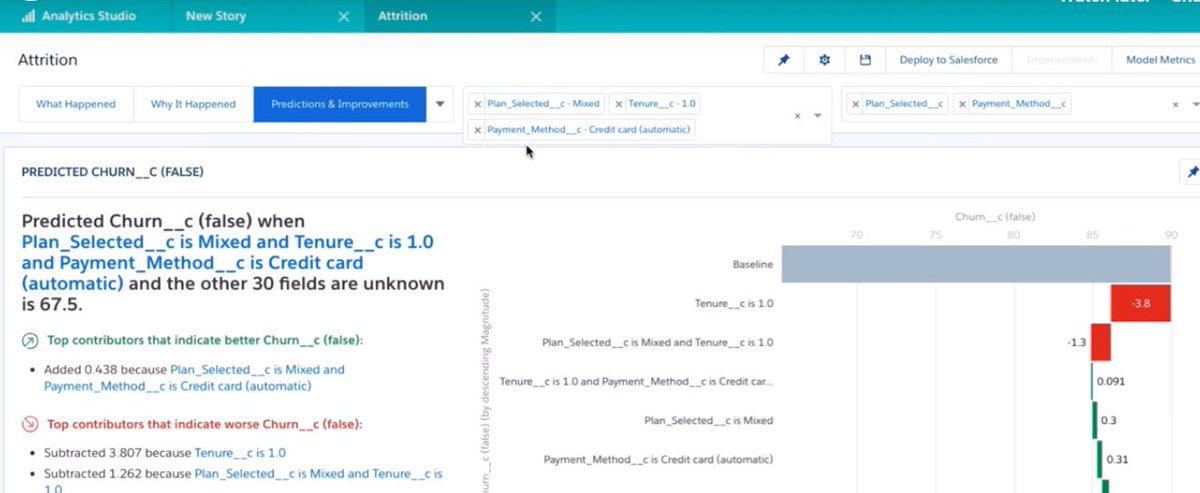Close the Attrition tab

click(x=536, y=16)
